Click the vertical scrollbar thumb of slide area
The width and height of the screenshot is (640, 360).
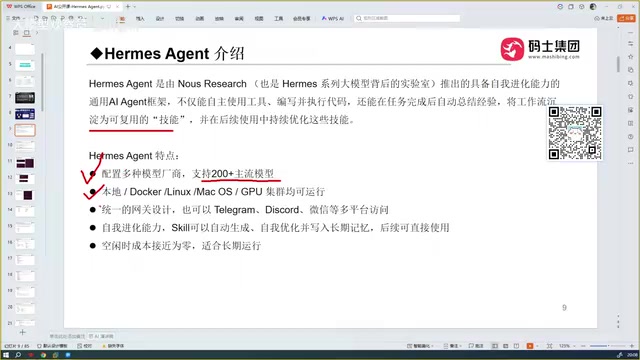pos(618,64)
